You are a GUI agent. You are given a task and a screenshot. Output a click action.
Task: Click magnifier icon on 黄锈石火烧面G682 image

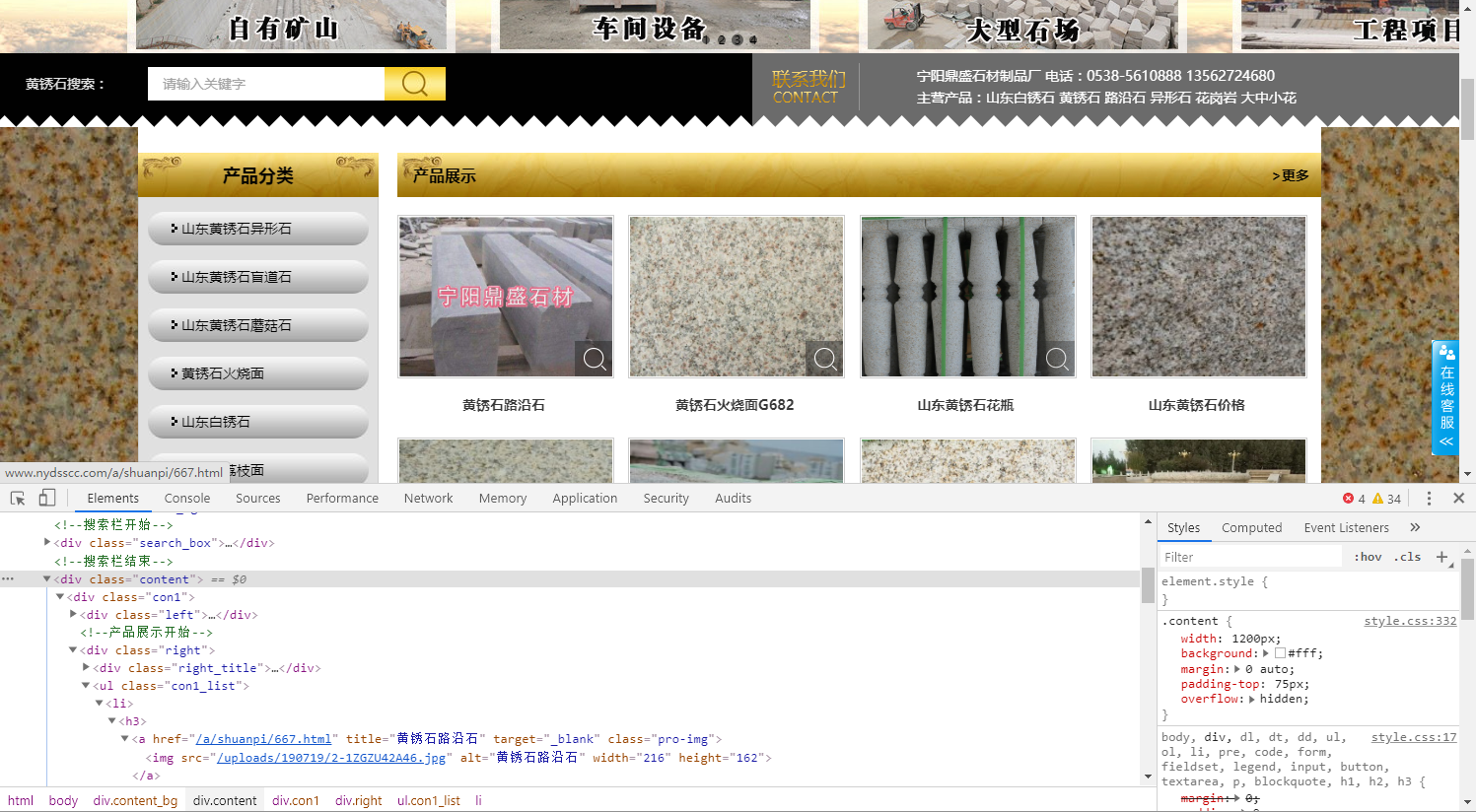pyautogui.click(x=825, y=359)
